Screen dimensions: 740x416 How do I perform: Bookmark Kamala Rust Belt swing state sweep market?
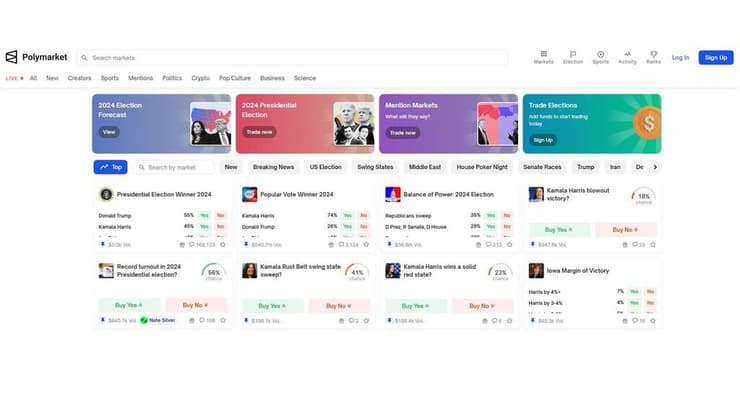tap(366, 321)
